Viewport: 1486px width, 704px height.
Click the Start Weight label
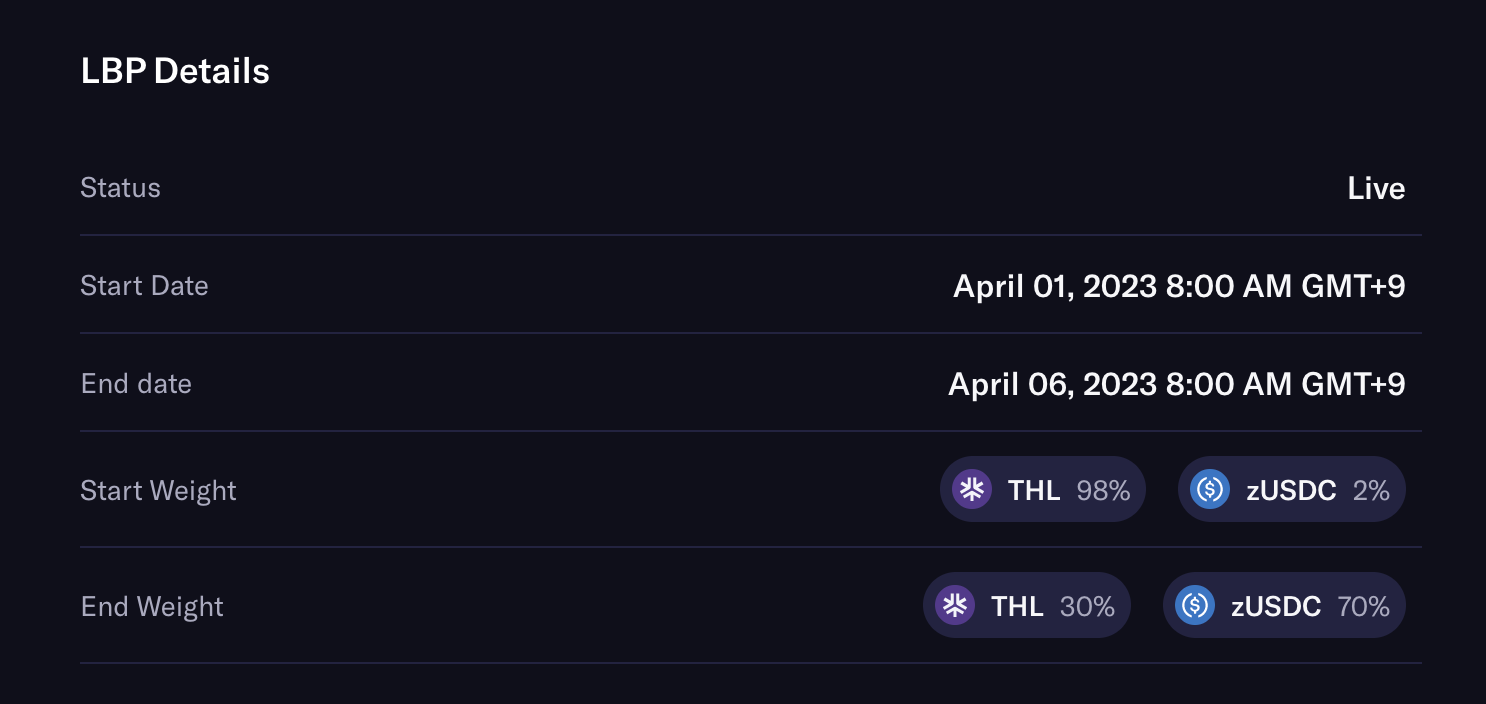click(158, 491)
